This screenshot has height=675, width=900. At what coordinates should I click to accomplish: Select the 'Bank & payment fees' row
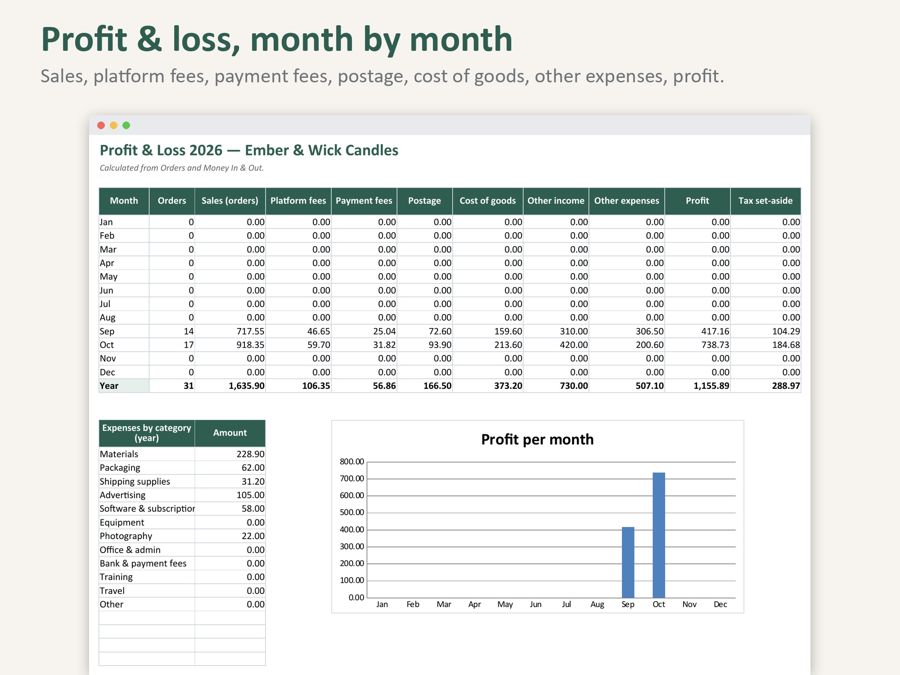[182, 564]
